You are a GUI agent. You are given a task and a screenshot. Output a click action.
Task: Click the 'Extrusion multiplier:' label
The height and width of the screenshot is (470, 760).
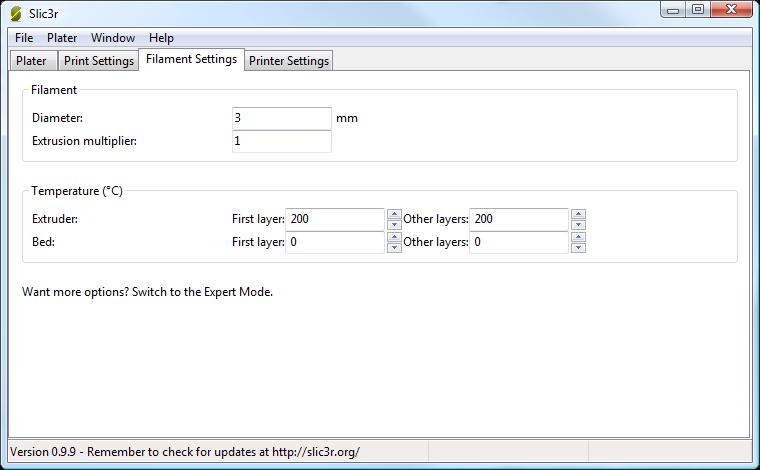tap(84, 141)
